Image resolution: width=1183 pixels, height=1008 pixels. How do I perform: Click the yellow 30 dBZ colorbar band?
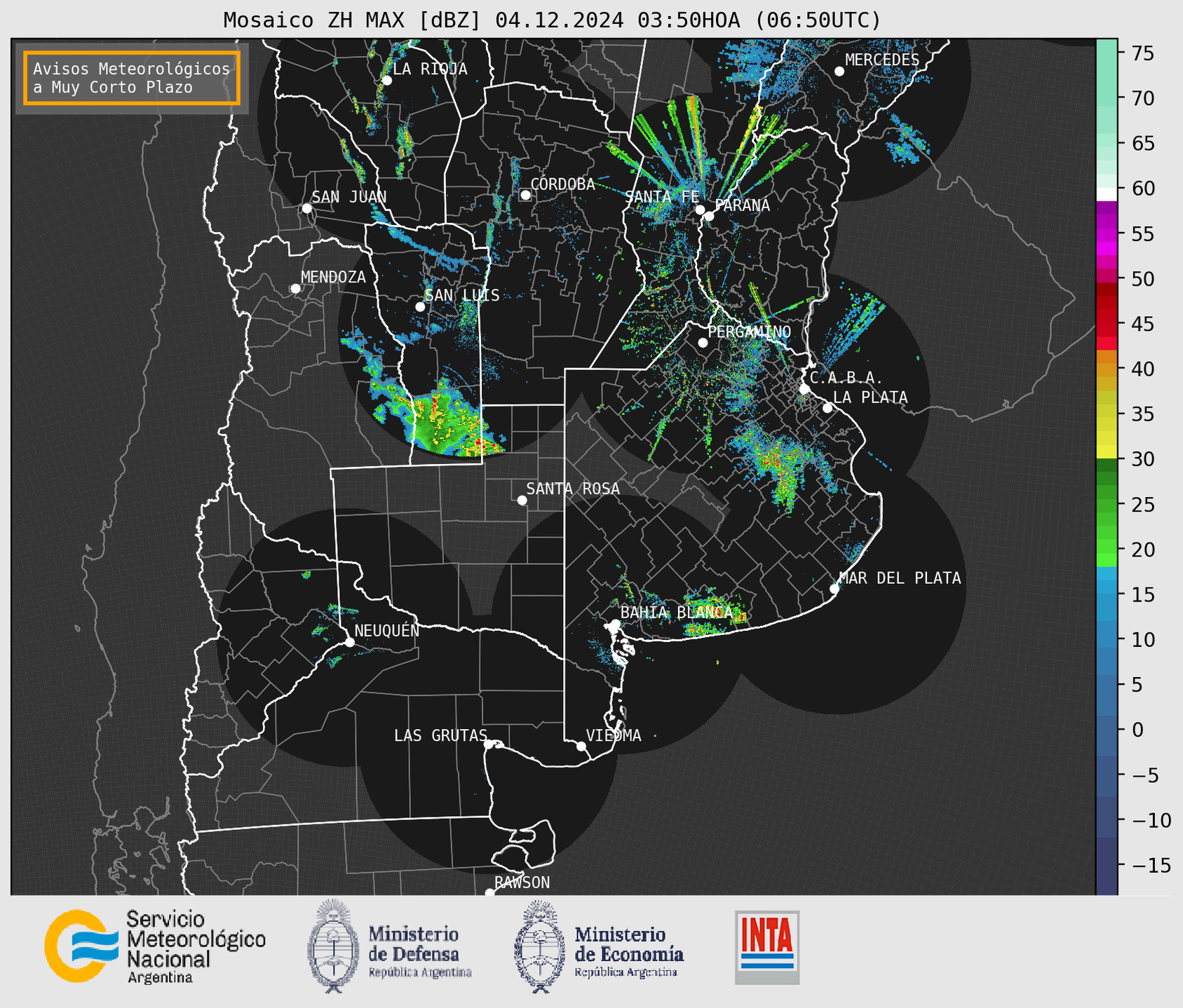coord(1107,452)
